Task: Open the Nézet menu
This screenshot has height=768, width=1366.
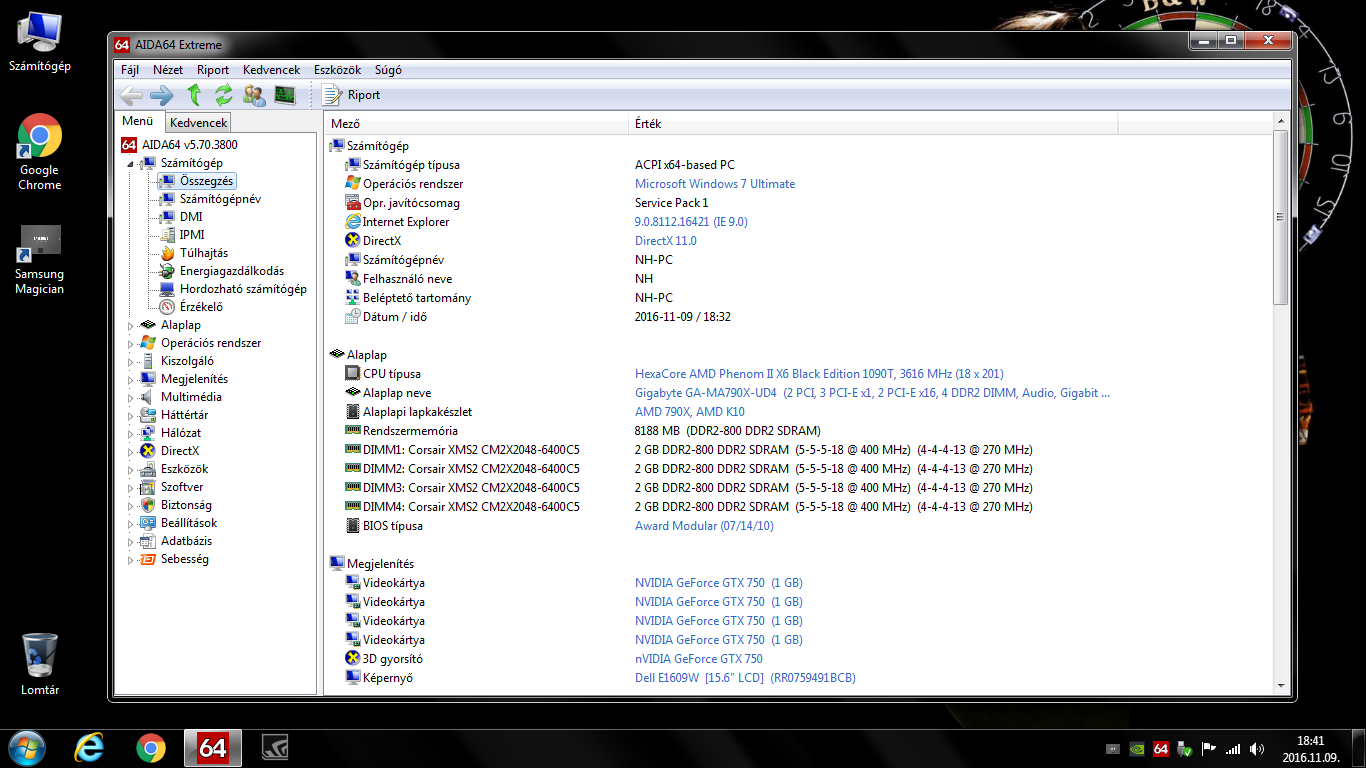Action: [x=168, y=70]
